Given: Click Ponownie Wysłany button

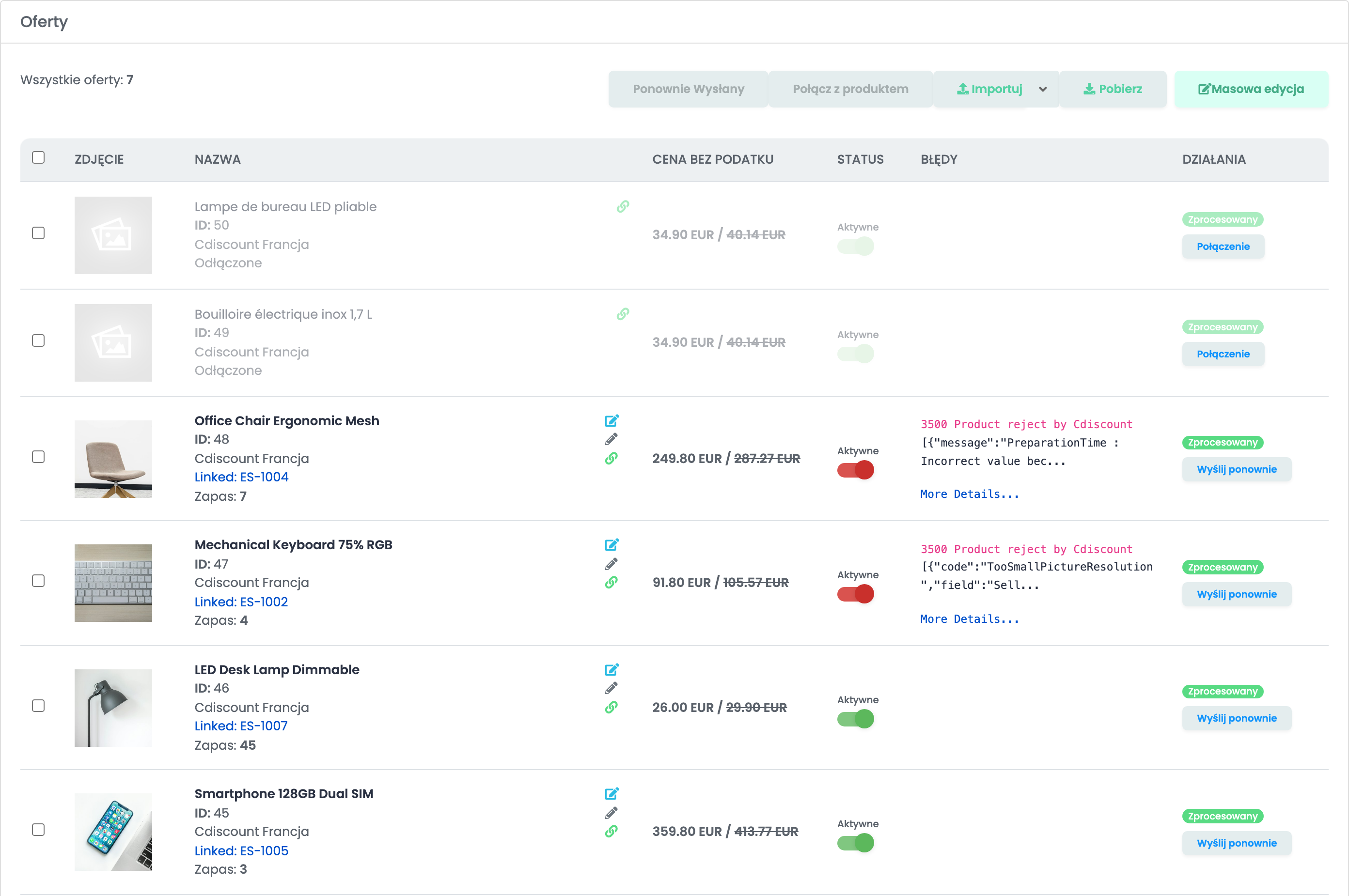Looking at the screenshot, I should 688,89.
